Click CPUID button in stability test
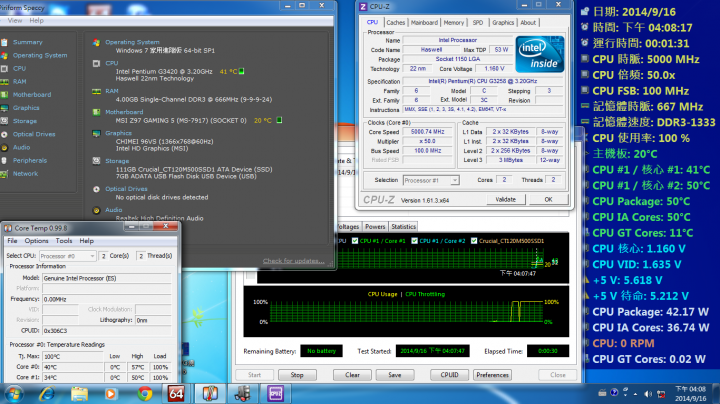The width and height of the screenshot is (720, 404). [x=449, y=375]
